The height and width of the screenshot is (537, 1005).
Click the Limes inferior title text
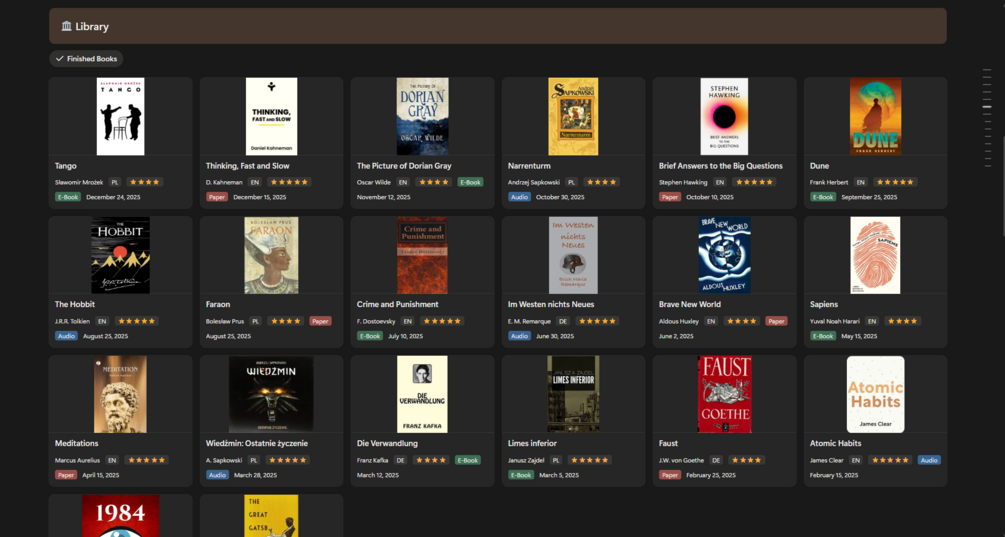[532, 443]
